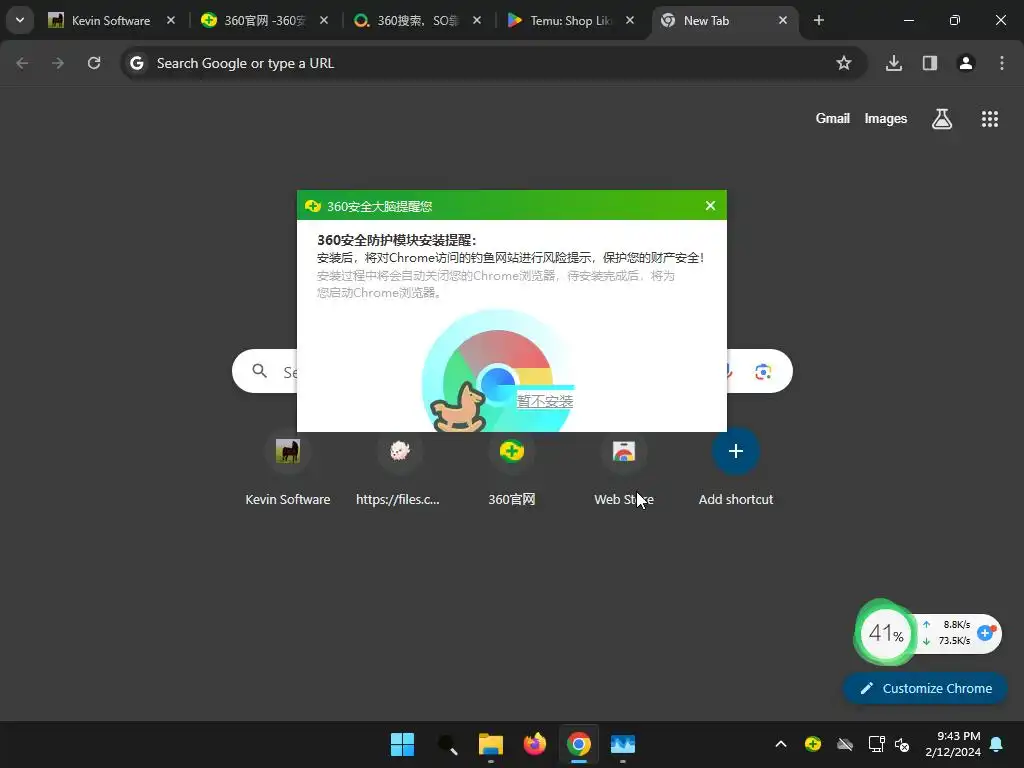The width and height of the screenshot is (1024, 768).
Task: Toggle the Chrome side panel
Action: (930, 63)
